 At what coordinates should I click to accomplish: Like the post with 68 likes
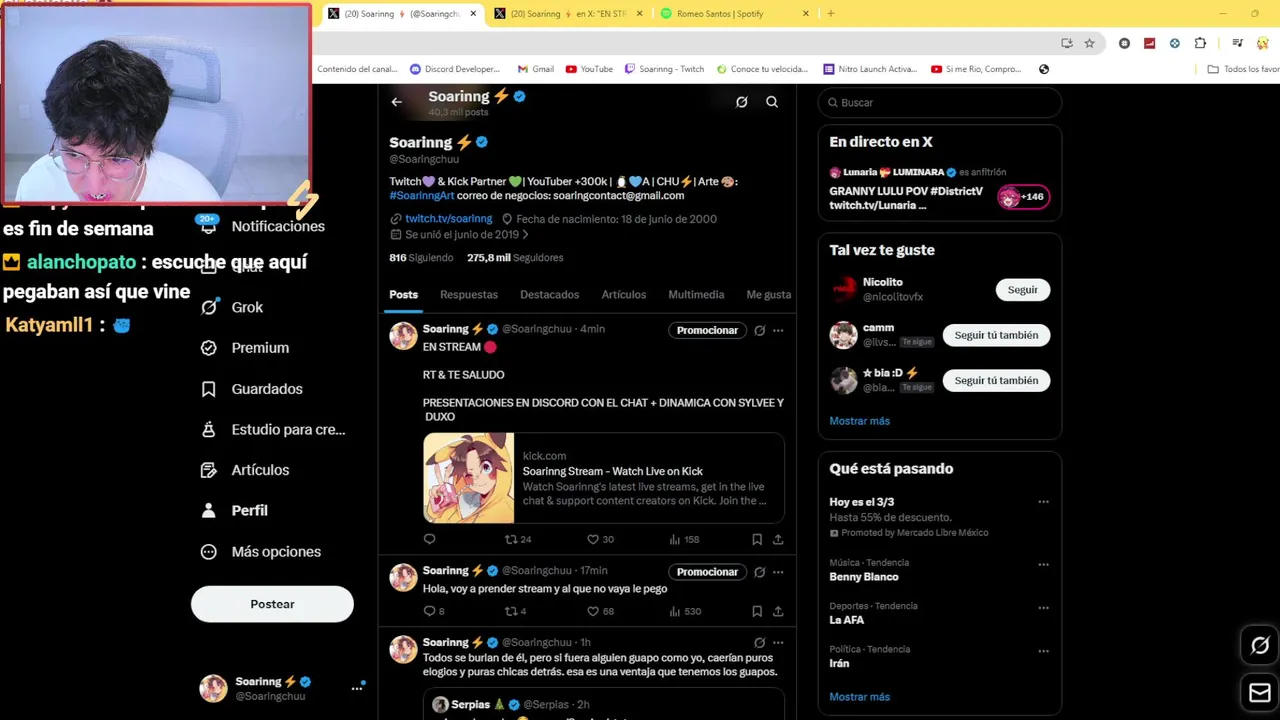point(600,611)
